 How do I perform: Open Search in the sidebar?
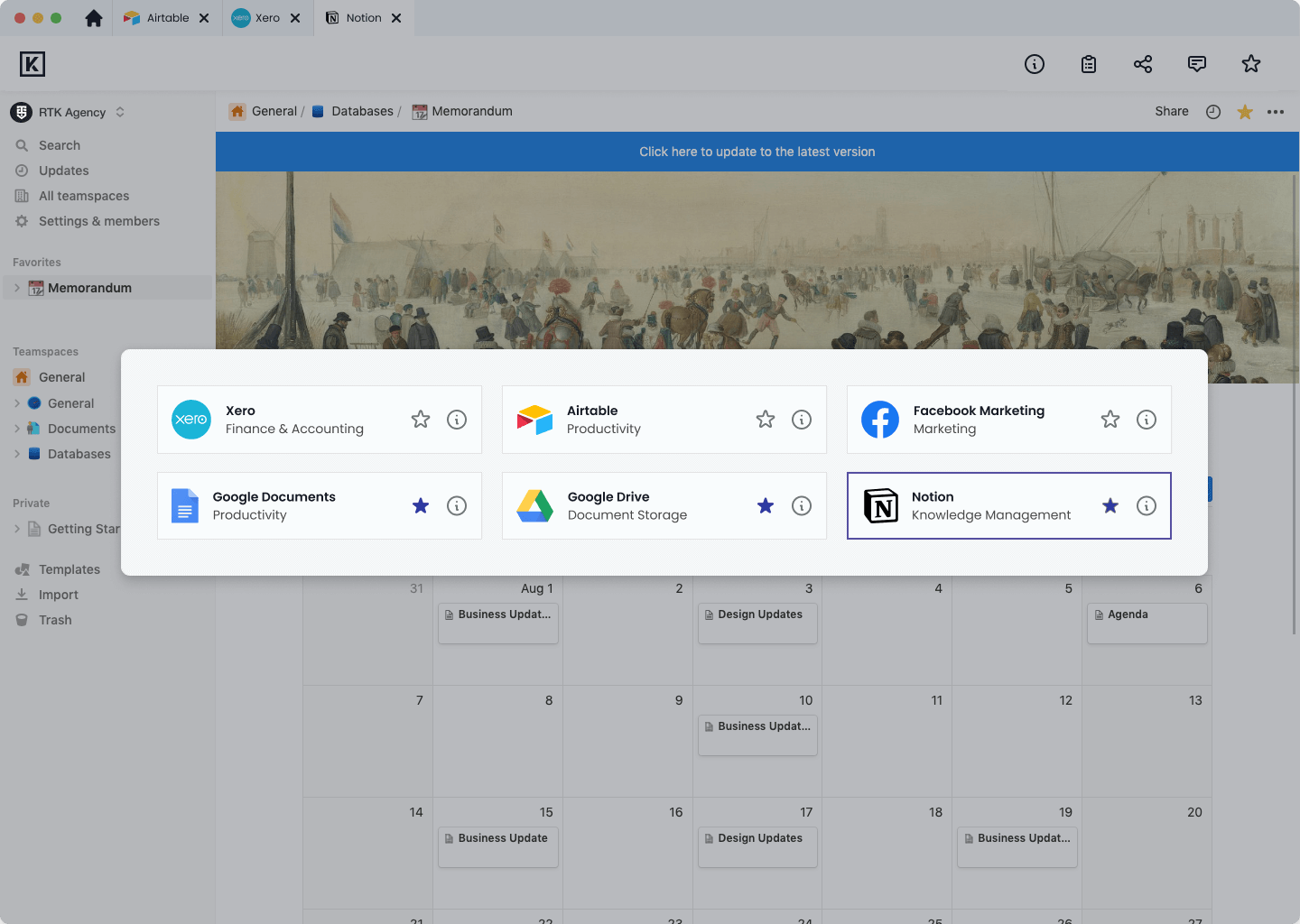point(60,145)
